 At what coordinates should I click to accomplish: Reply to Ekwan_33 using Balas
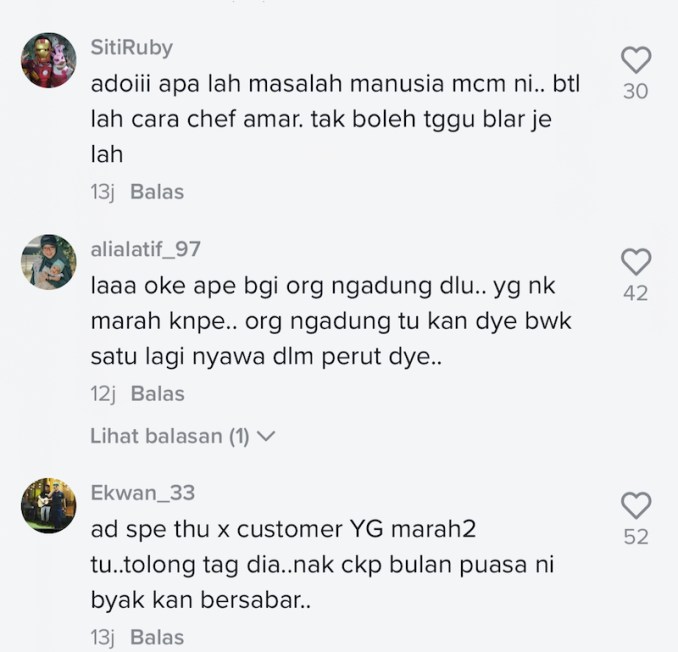click(157, 637)
